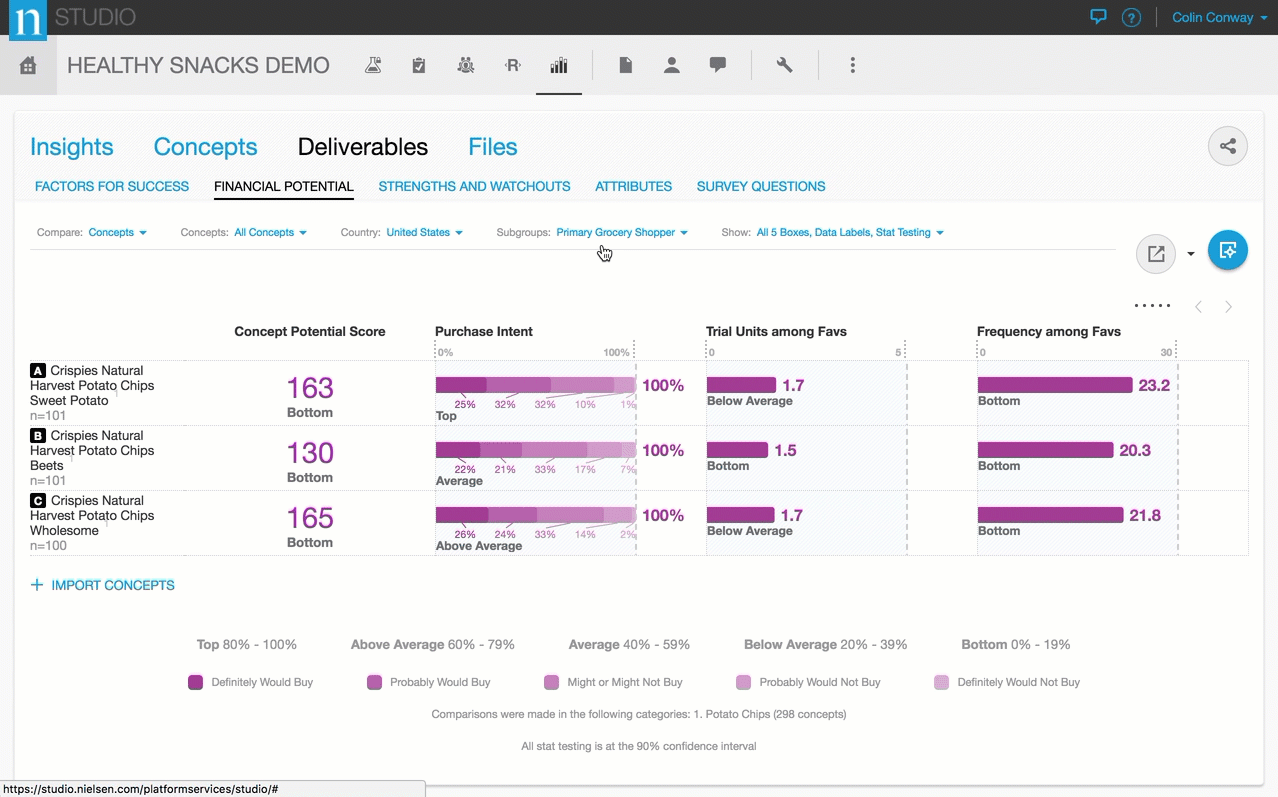Viewport: 1278px width, 797px height.
Task: Click Concept Potential Score column header
Action: [x=310, y=331]
